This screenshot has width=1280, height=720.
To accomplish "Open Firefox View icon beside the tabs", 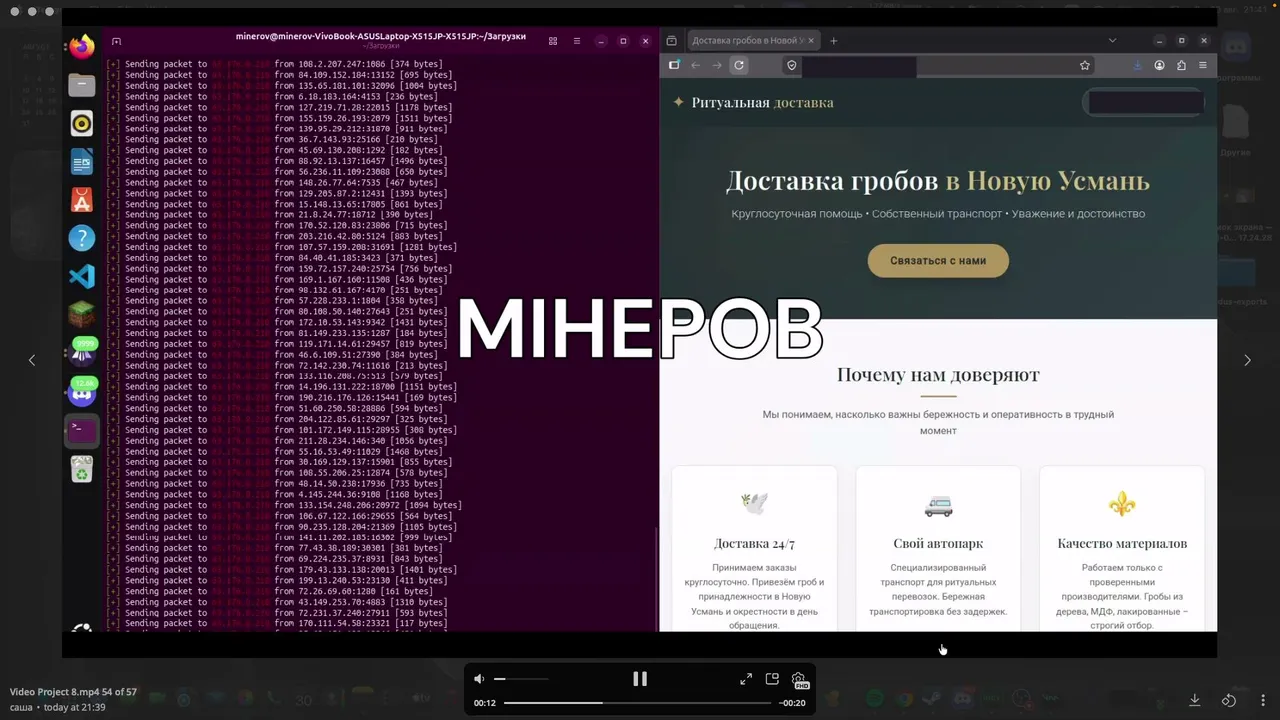I will (672, 40).
